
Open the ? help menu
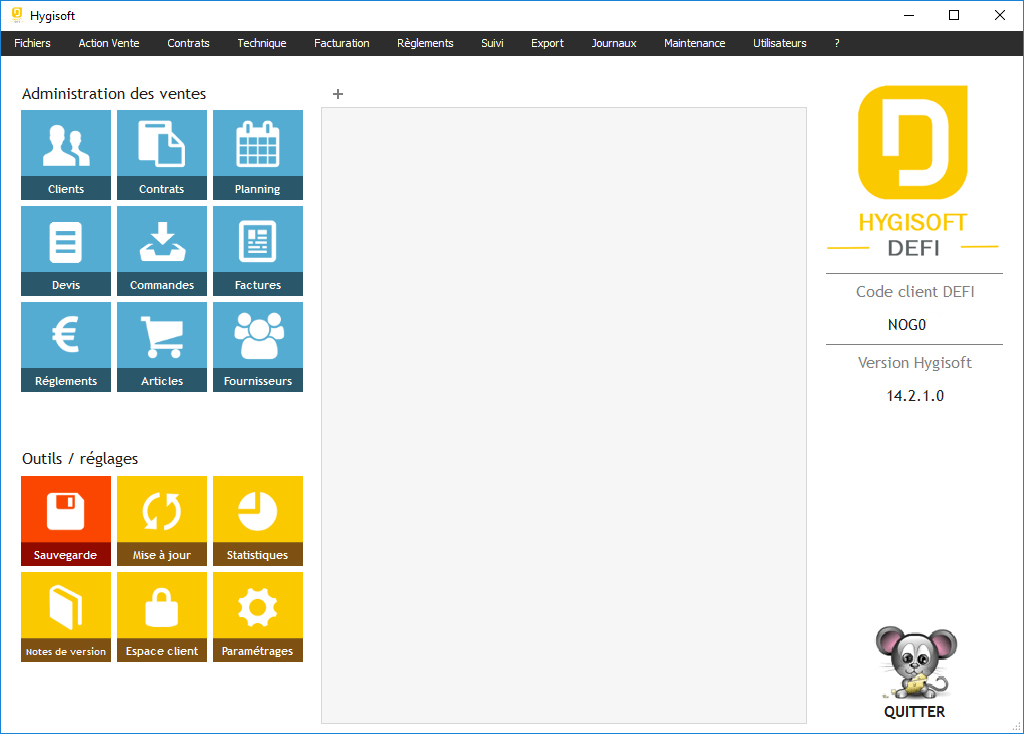tap(837, 43)
